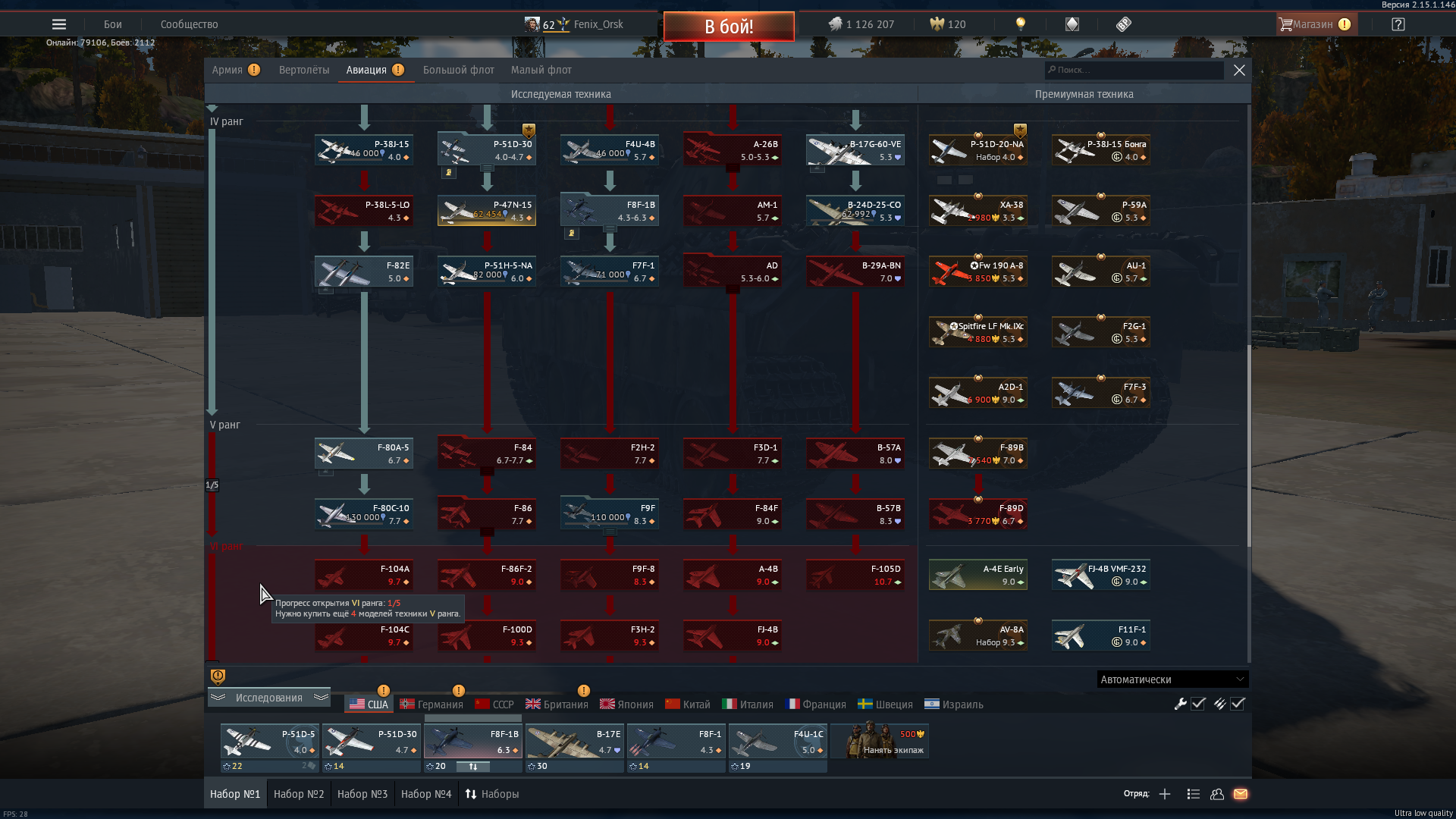Select the premium Spitfire LF Mk.IXc
1456x819 pixels.
tap(978, 332)
